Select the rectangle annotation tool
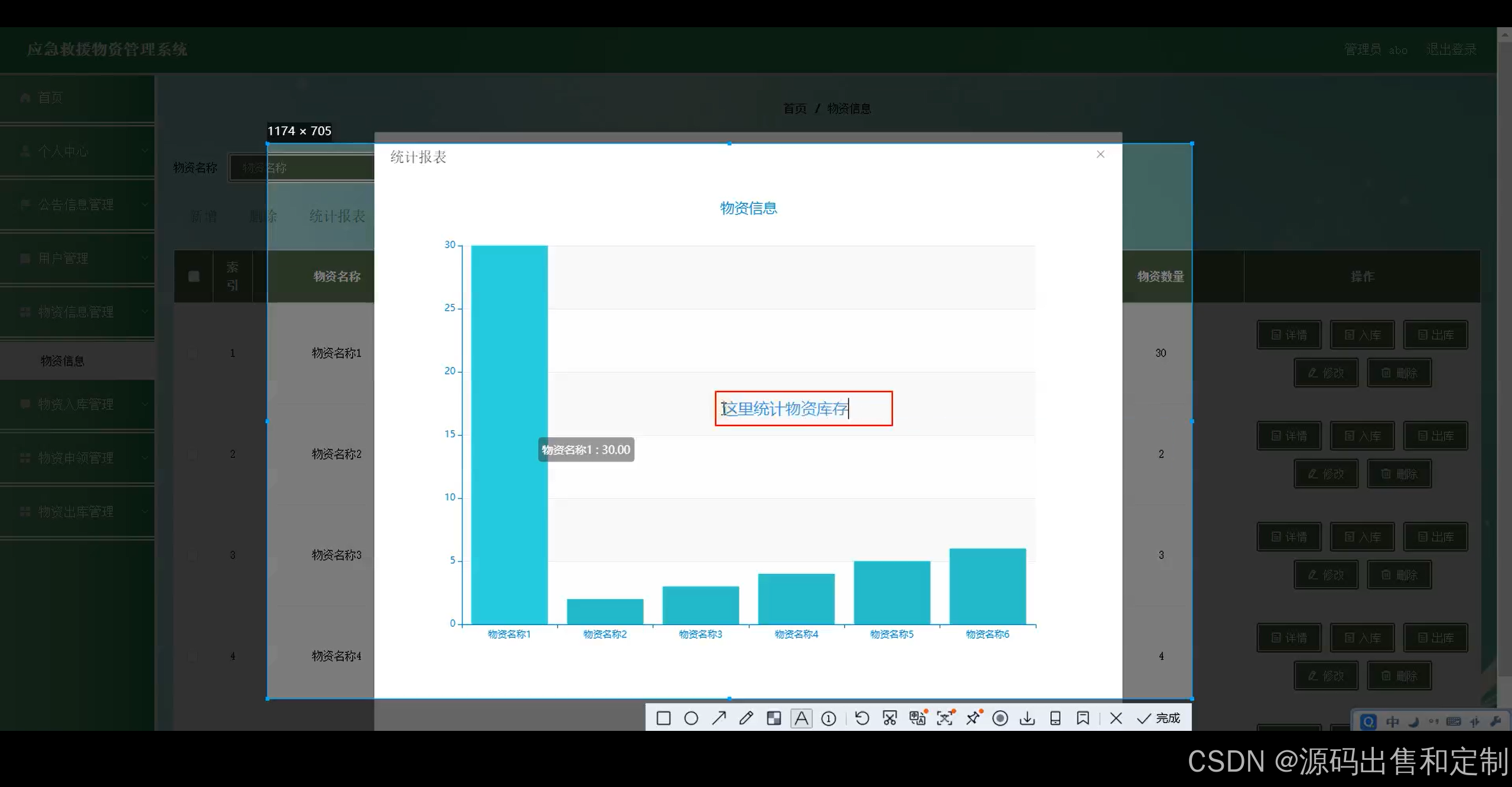Screen dimensions: 1512x787 click(663, 718)
